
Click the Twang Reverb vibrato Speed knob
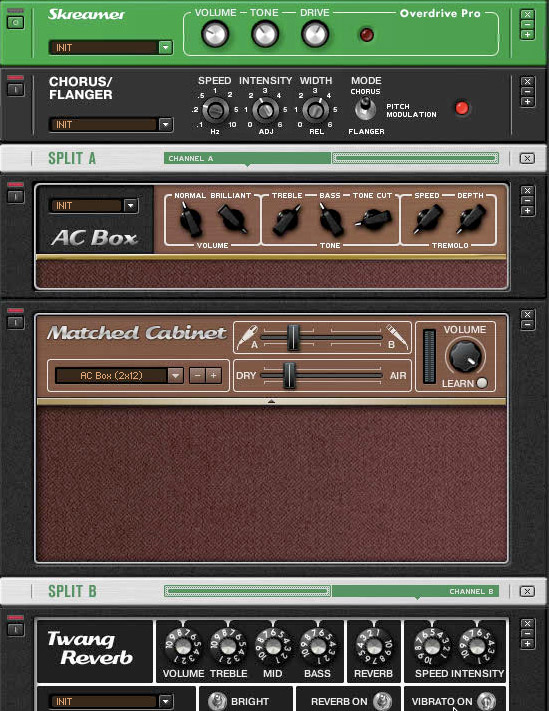point(432,645)
